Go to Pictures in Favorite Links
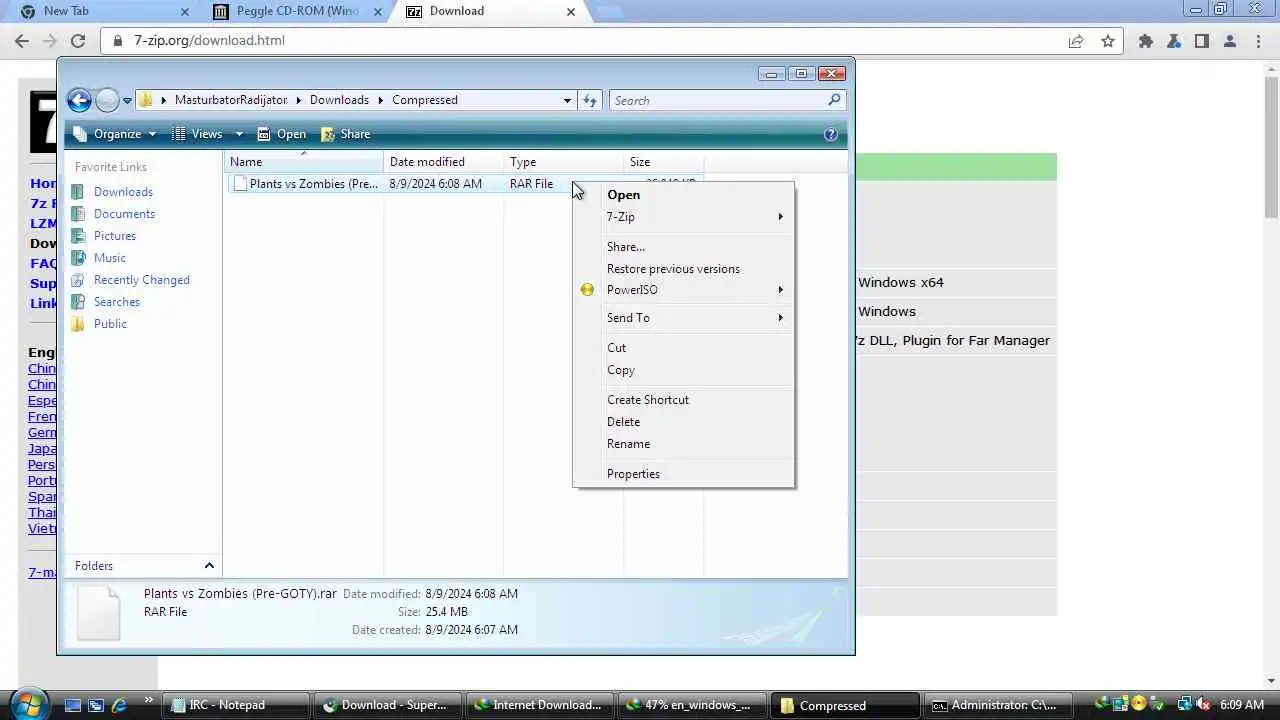Viewport: 1280px width, 720px height. click(115, 236)
